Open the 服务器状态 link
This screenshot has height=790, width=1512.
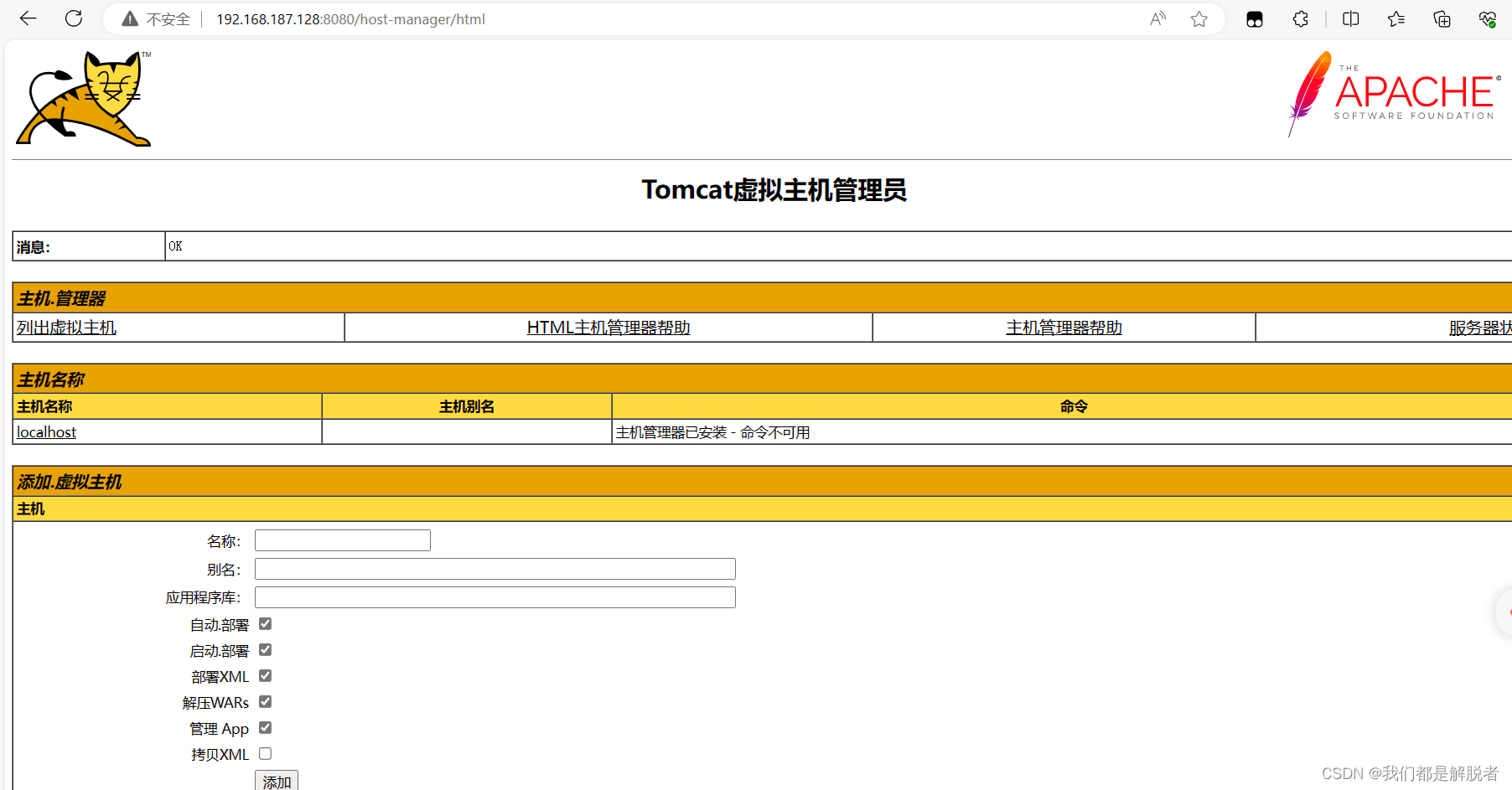(x=1479, y=327)
